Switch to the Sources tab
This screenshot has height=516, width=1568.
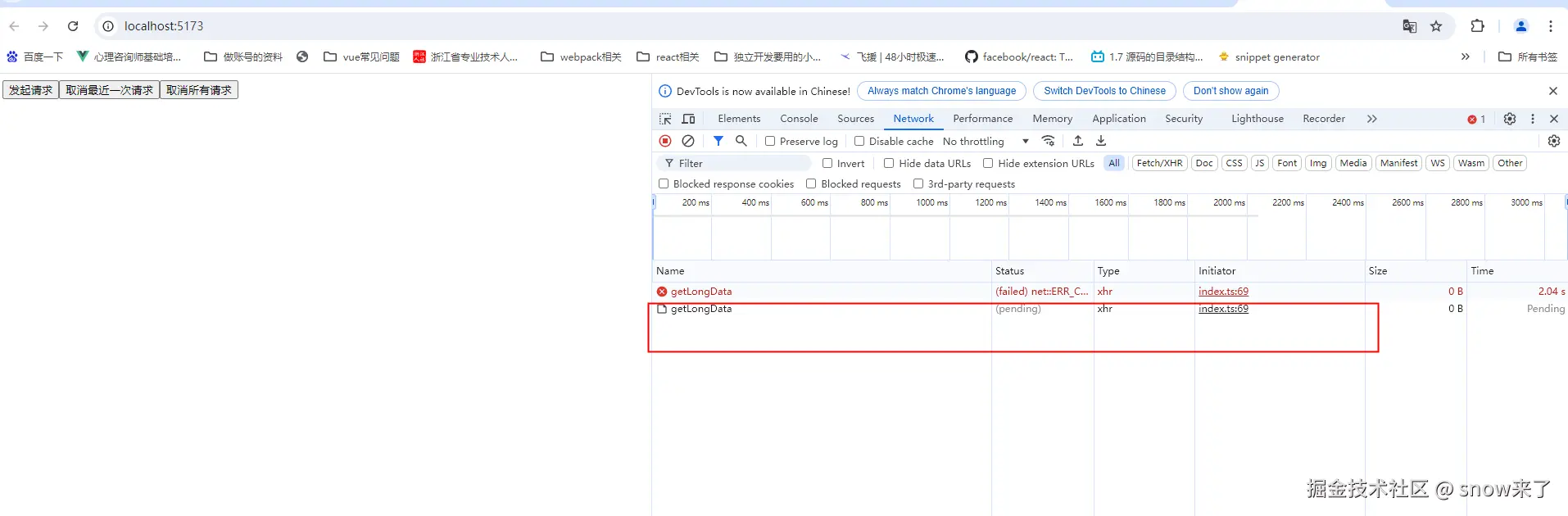click(856, 119)
